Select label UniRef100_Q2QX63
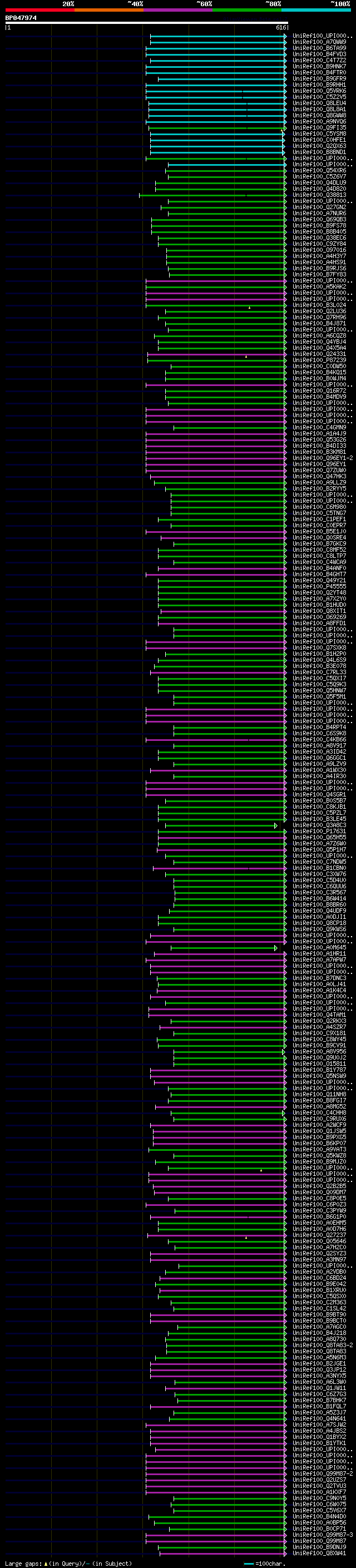Image resolution: width=356 pixels, height=1568 pixels. click(x=319, y=146)
